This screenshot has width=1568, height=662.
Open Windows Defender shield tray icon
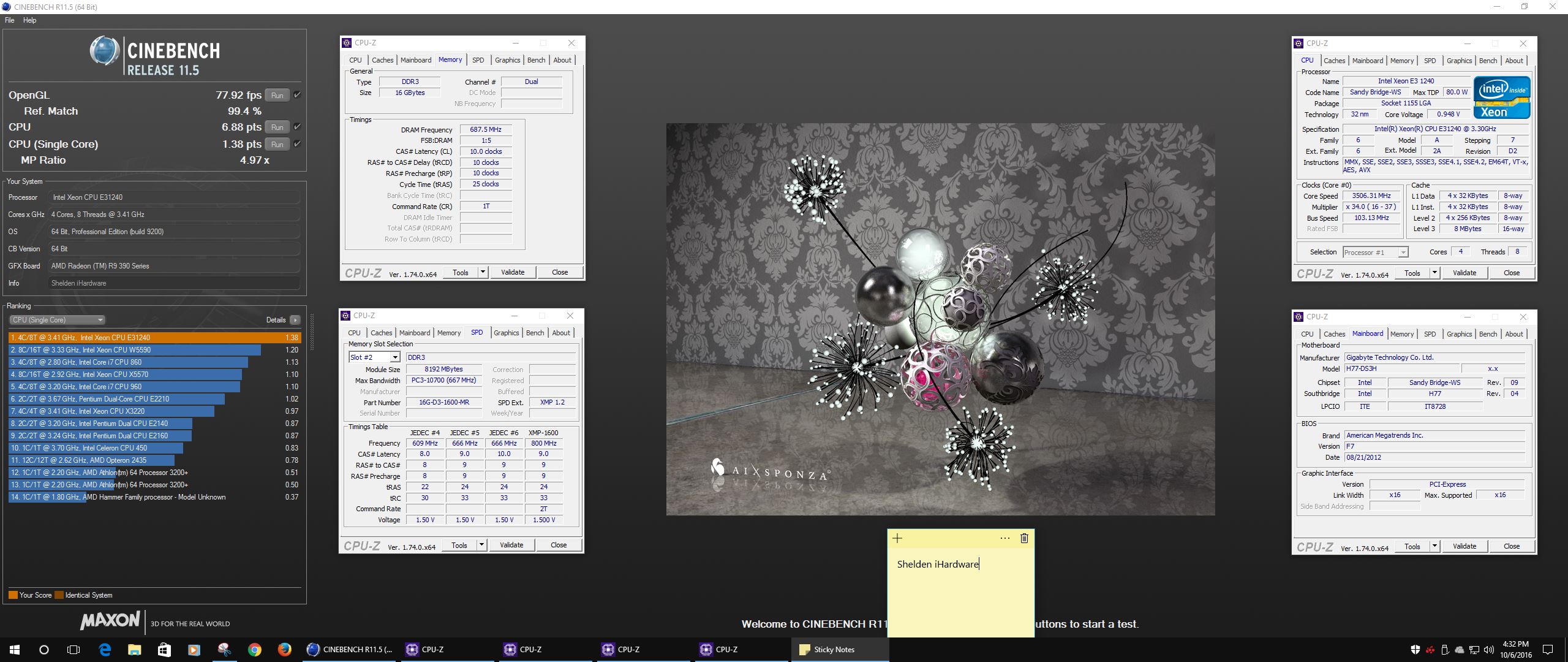(1415, 650)
